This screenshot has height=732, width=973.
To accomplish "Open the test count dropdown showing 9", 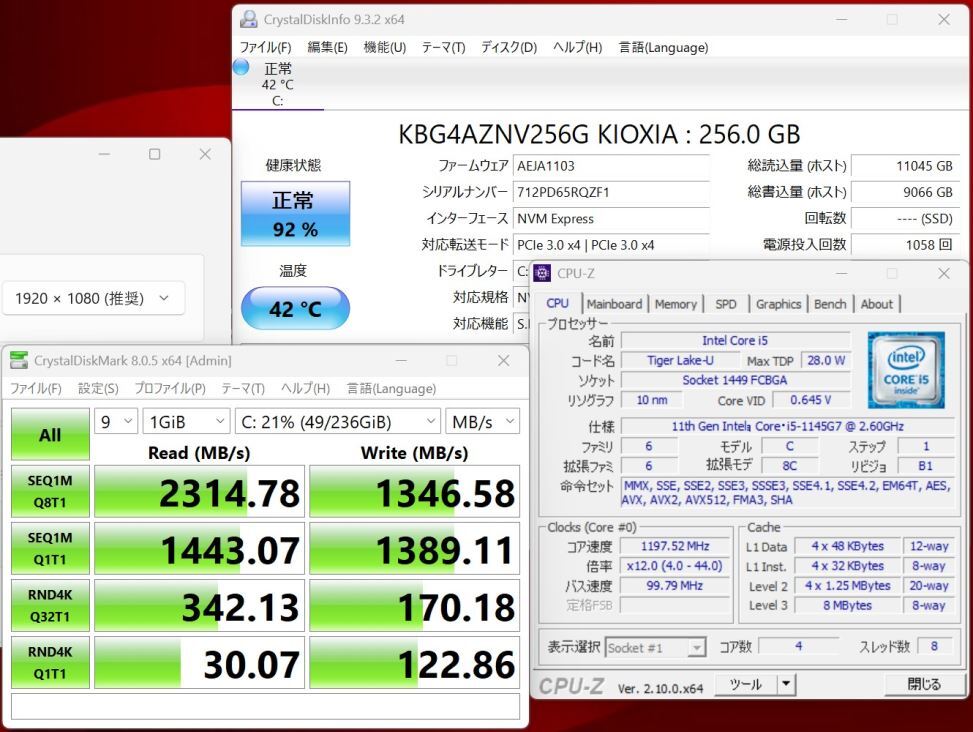I will click(115, 421).
